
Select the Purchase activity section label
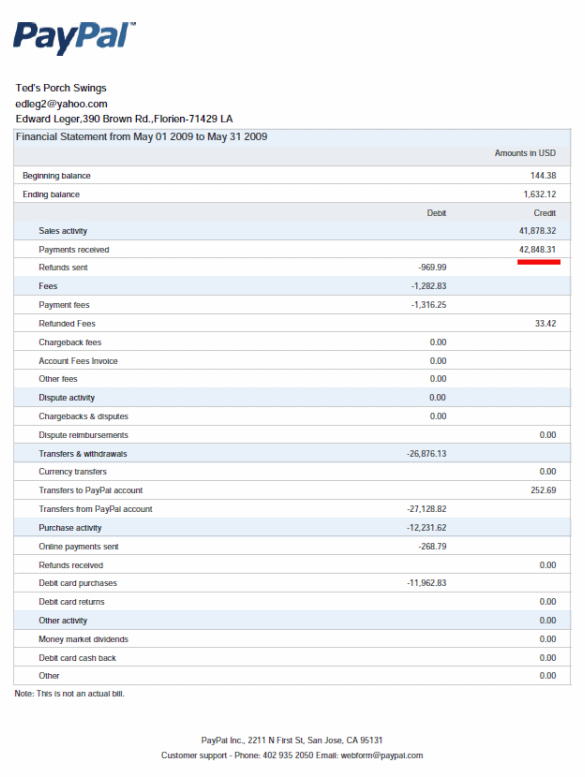click(x=70, y=528)
